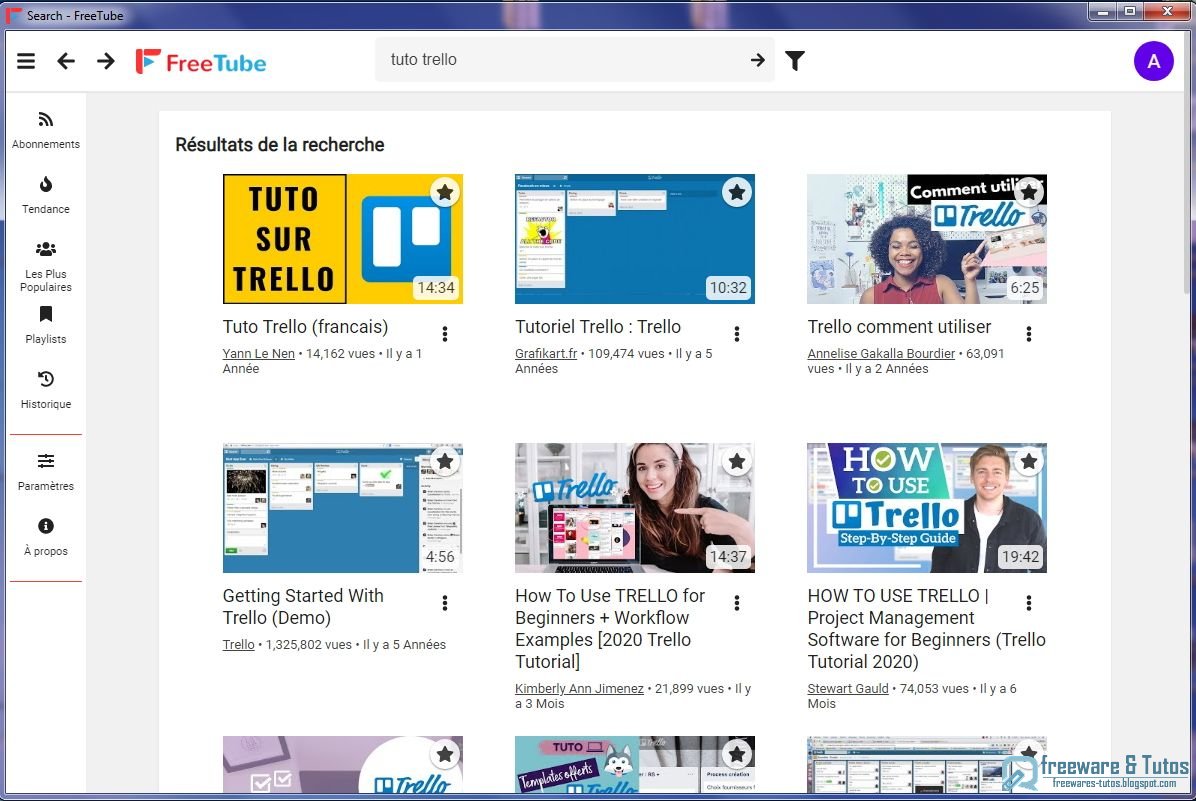Open the Abonnements subscriptions feed

(45, 130)
